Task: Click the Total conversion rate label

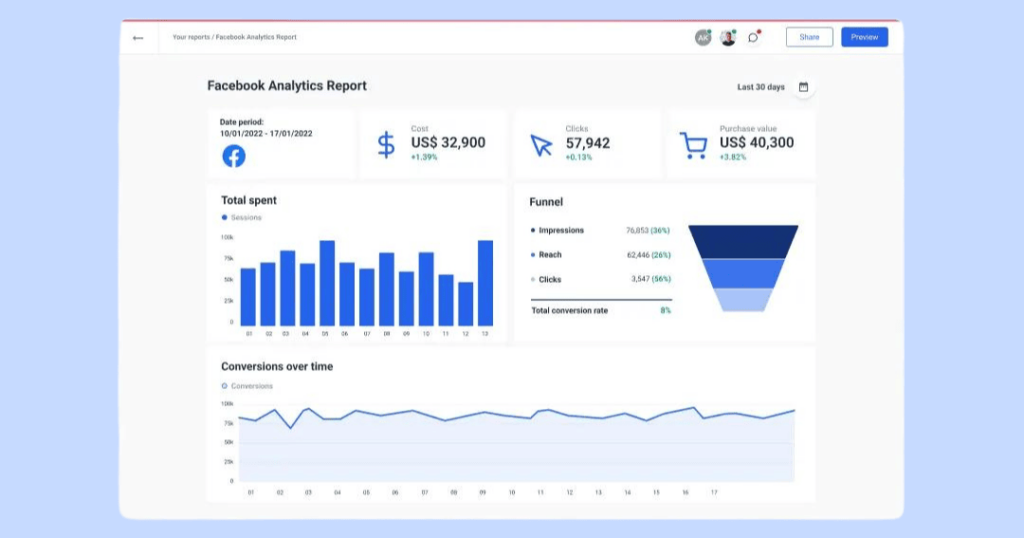Action: tap(569, 311)
